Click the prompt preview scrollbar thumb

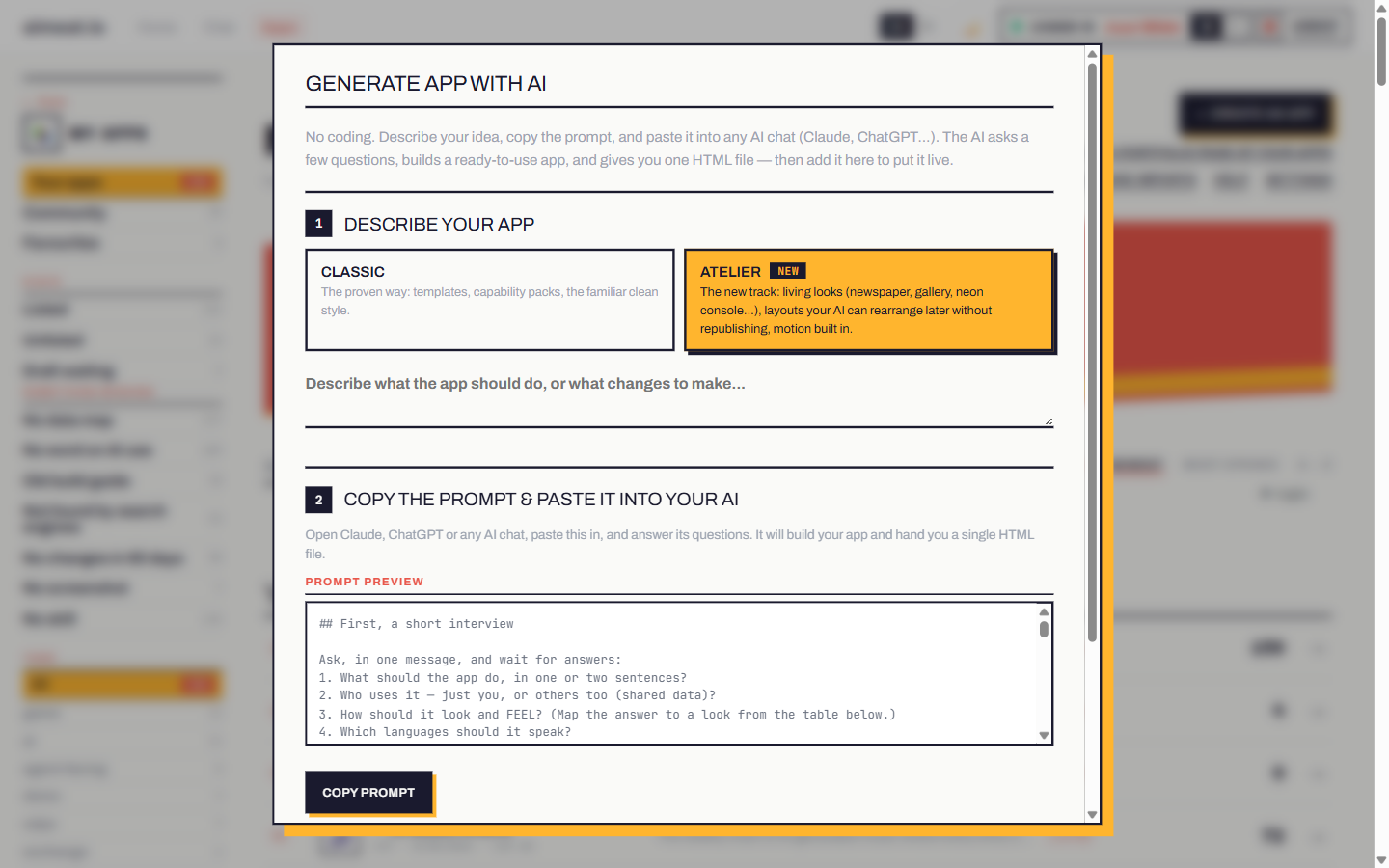(1044, 630)
